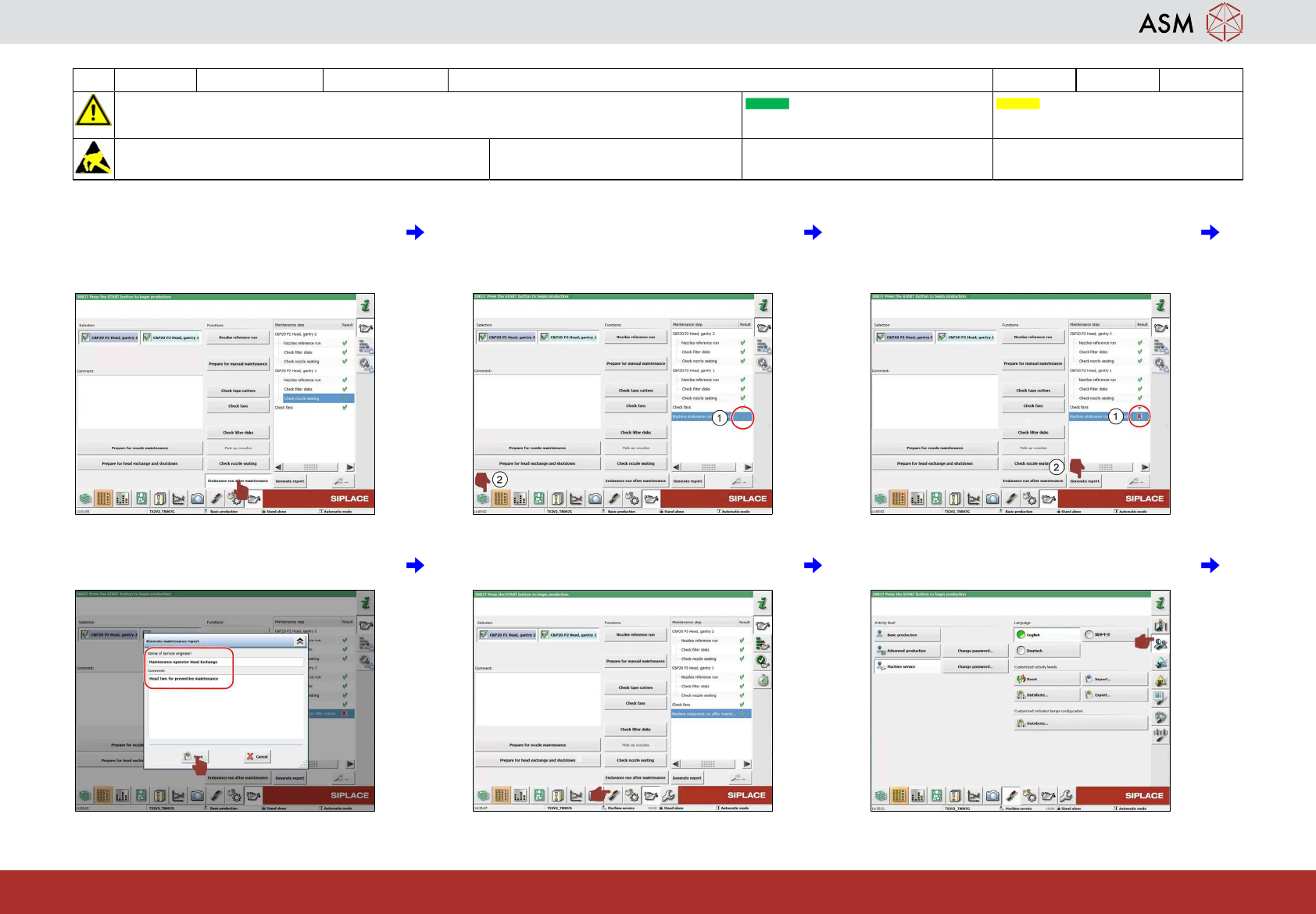The height and width of the screenshot is (914, 1316).
Task: Click the Comment text area in the first screenshot
Action: (140, 402)
